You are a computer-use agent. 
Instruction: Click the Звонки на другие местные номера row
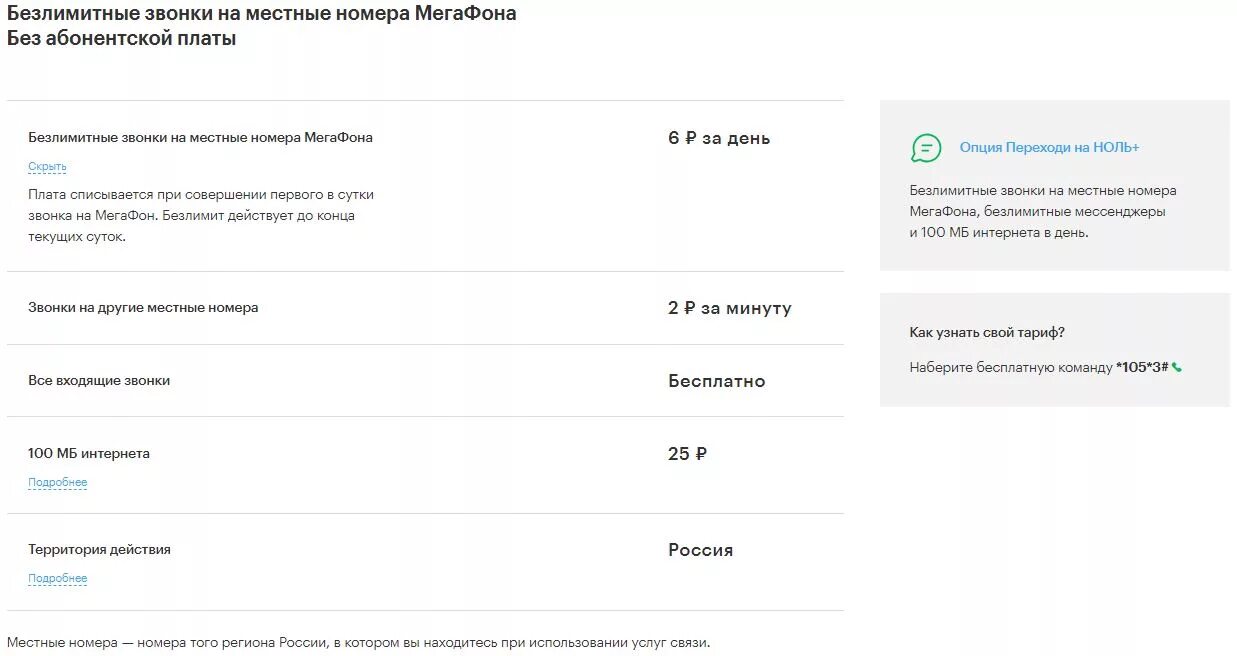coord(425,308)
